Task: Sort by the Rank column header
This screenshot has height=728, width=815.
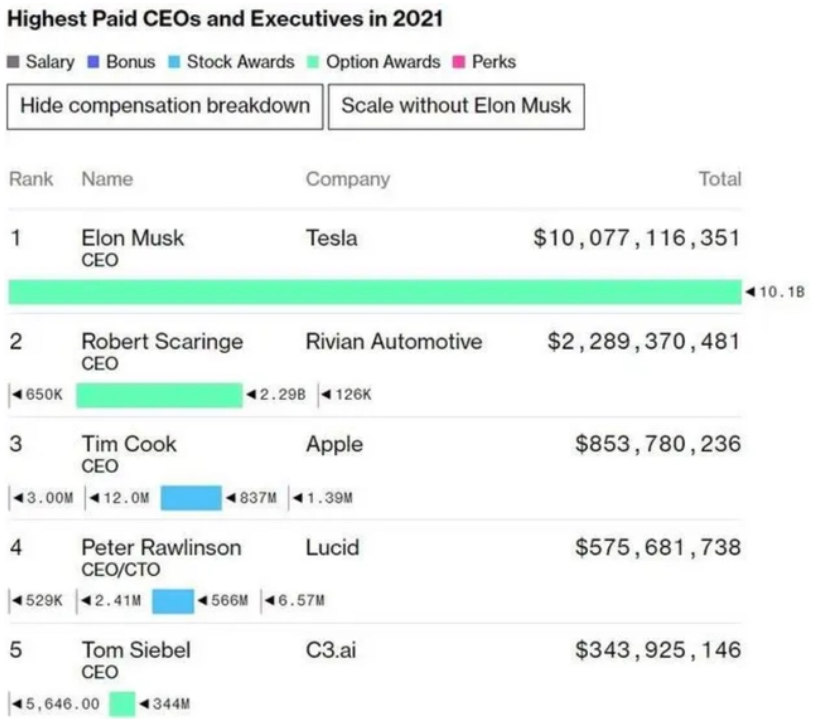Action: [x=30, y=180]
